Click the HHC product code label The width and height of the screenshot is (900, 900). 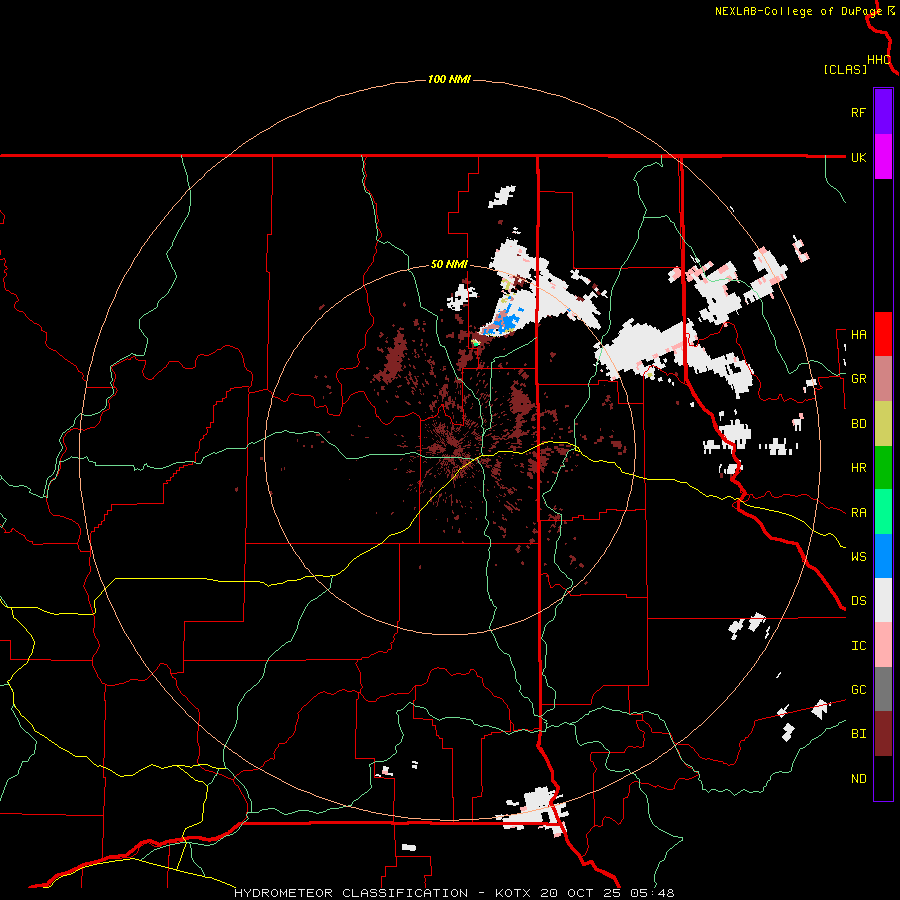click(x=878, y=60)
